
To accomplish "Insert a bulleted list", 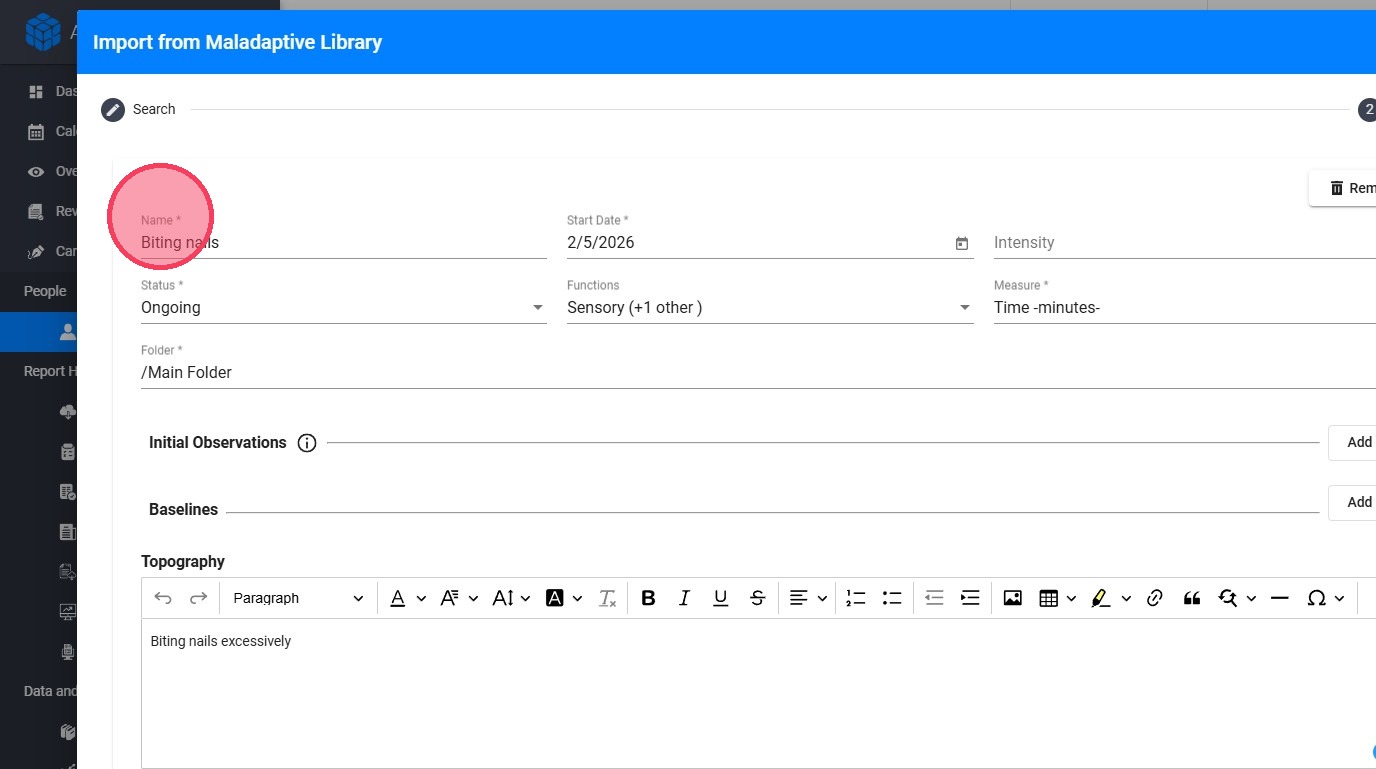I will (892, 598).
